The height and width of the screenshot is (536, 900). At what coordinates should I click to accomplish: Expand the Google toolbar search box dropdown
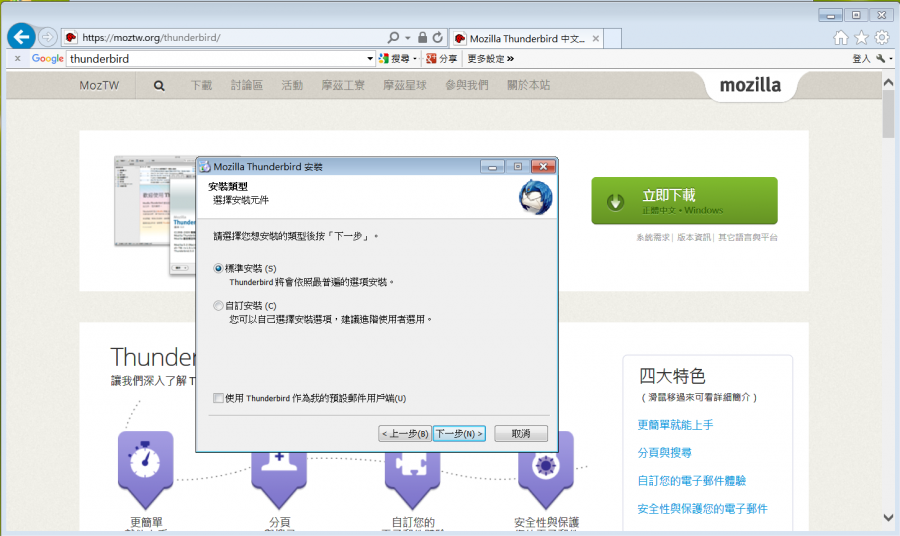tap(370, 59)
